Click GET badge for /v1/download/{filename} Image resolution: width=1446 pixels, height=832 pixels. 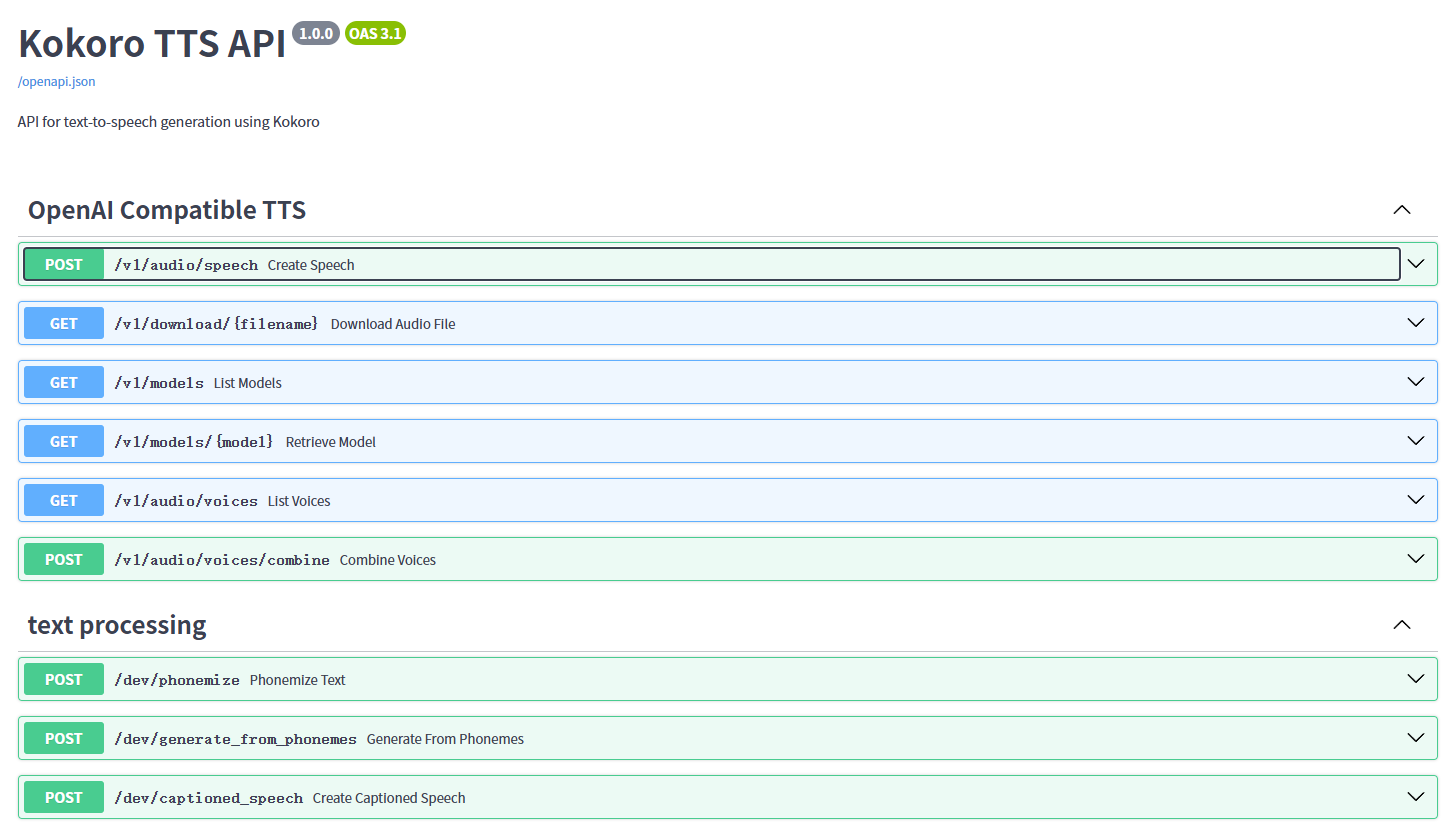64,323
